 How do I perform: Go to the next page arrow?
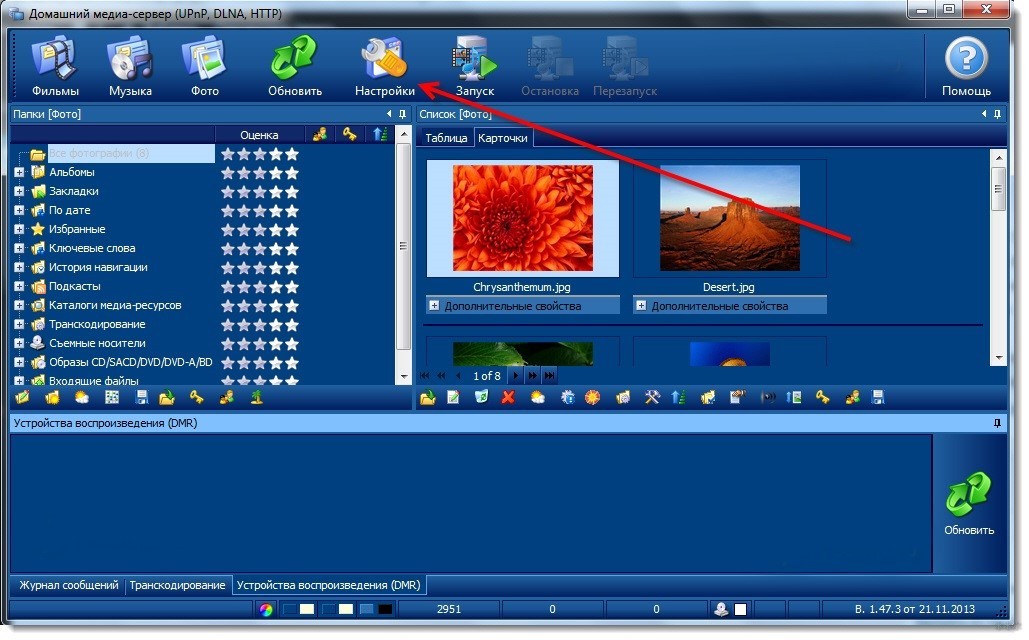pos(516,376)
